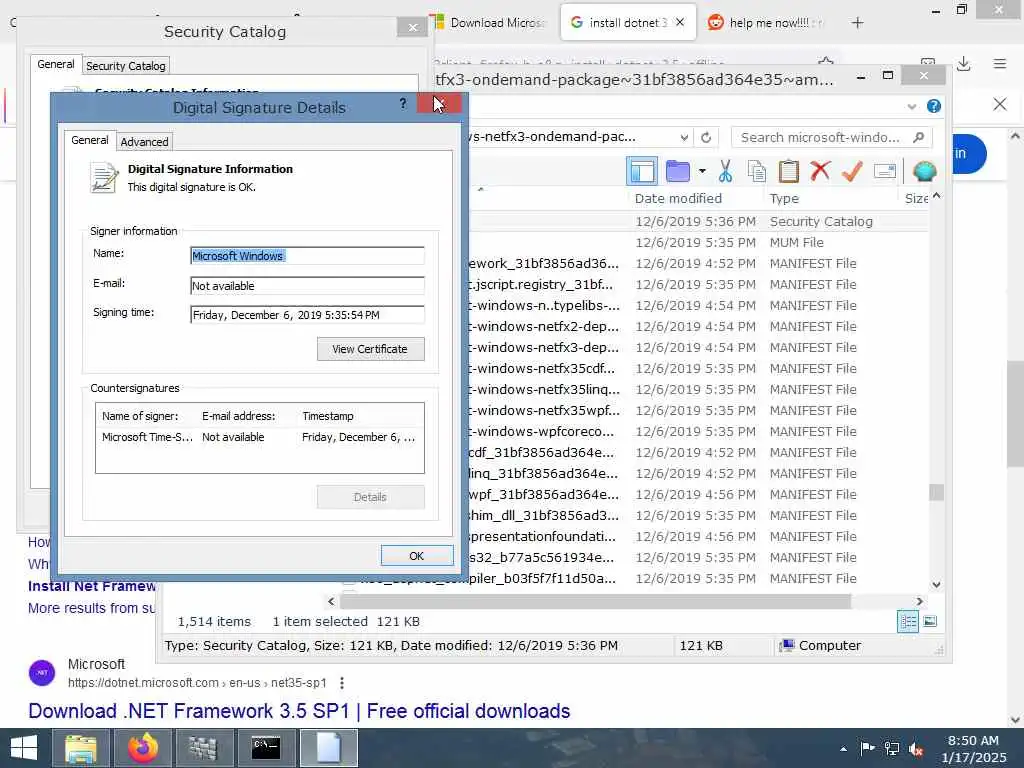Click the network tray icon
The height and width of the screenshot is (768, 1024).
point(891,749)
